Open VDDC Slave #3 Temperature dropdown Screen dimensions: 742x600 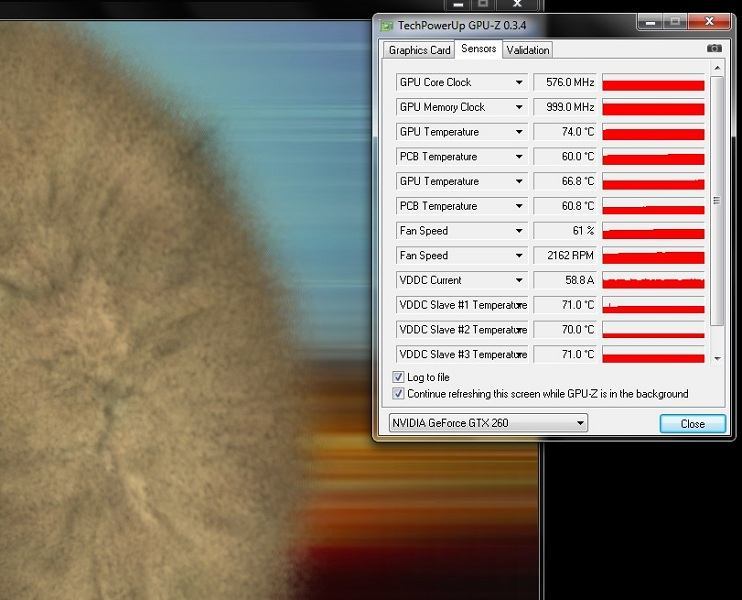point(521,354)
